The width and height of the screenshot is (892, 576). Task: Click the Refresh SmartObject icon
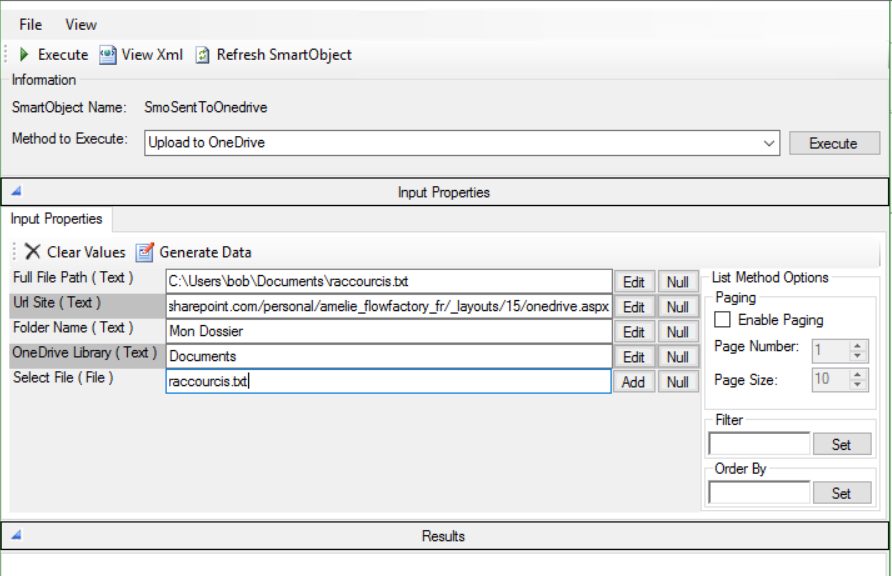click(x=202, y=55)
